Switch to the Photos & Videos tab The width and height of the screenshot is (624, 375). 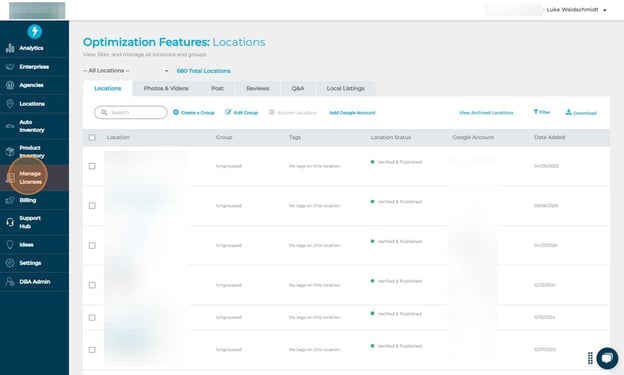[x=166, y=88]
